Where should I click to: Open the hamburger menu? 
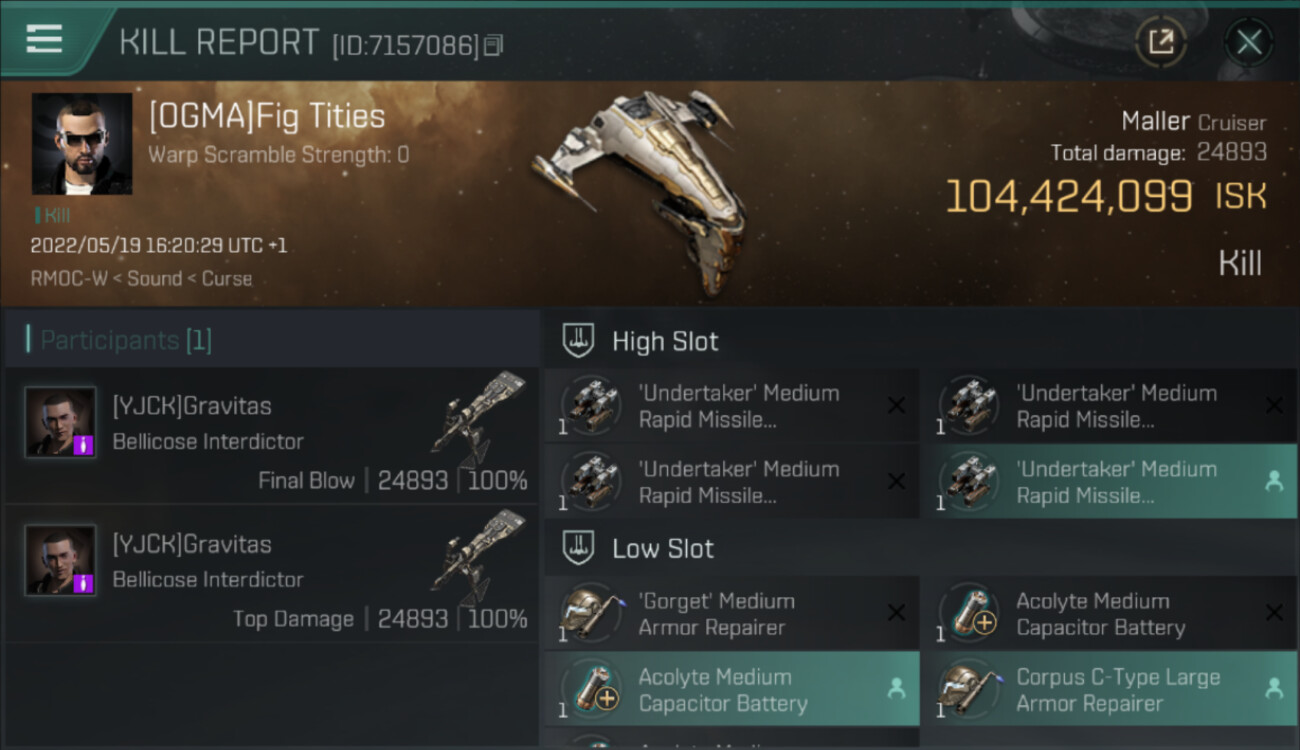click(x=45, y=39)
